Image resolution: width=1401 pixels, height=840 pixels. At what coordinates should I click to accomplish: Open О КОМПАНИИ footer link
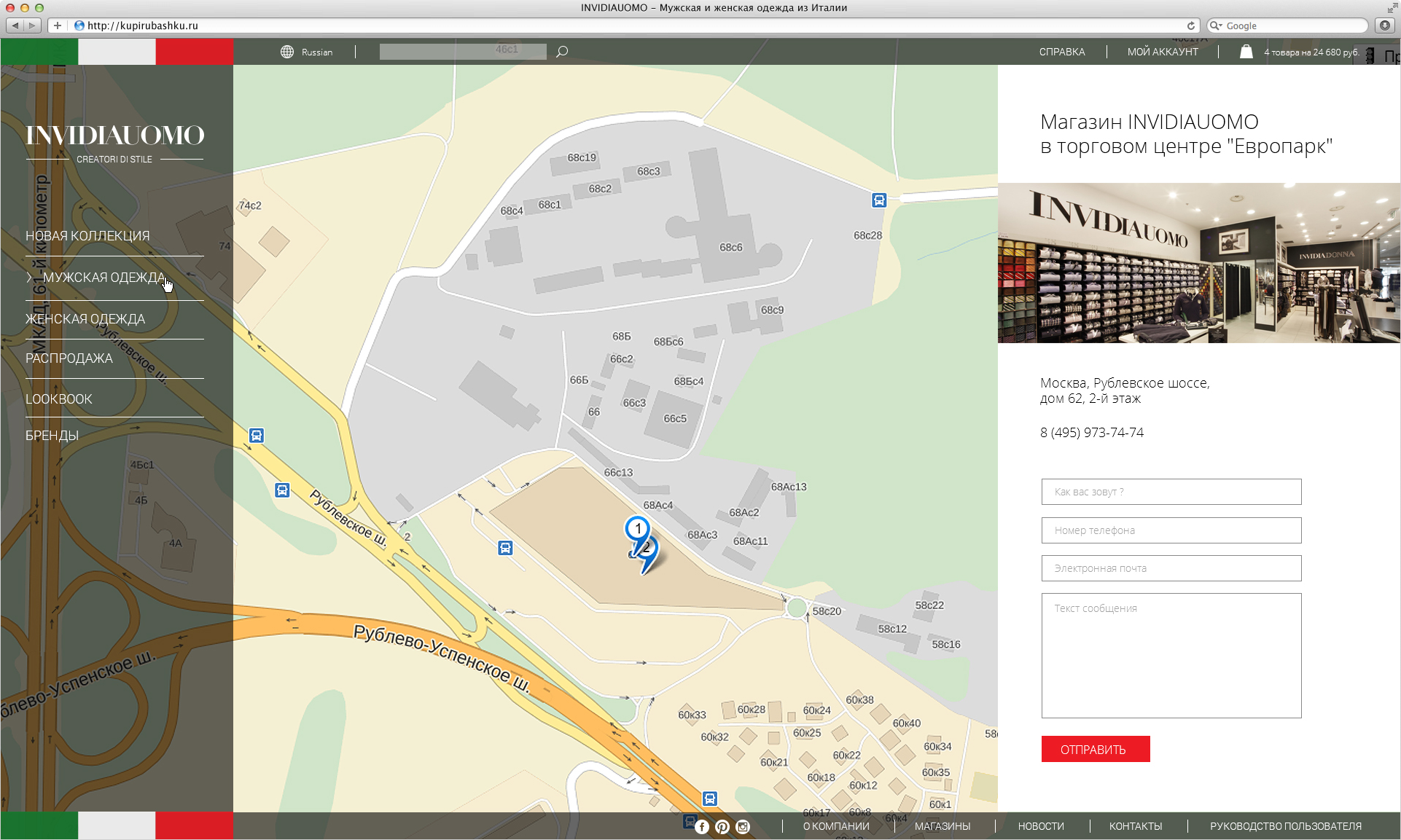coord(836,826)
